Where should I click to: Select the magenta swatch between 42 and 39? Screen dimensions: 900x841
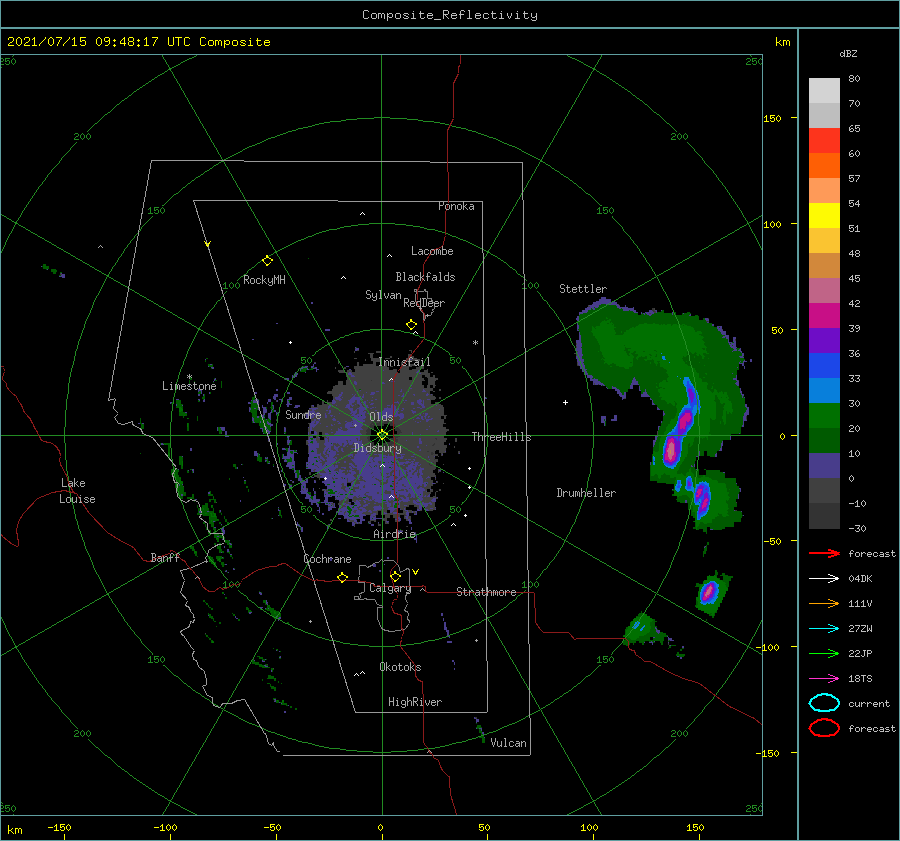pyautogui.click(x=824, y=315)
